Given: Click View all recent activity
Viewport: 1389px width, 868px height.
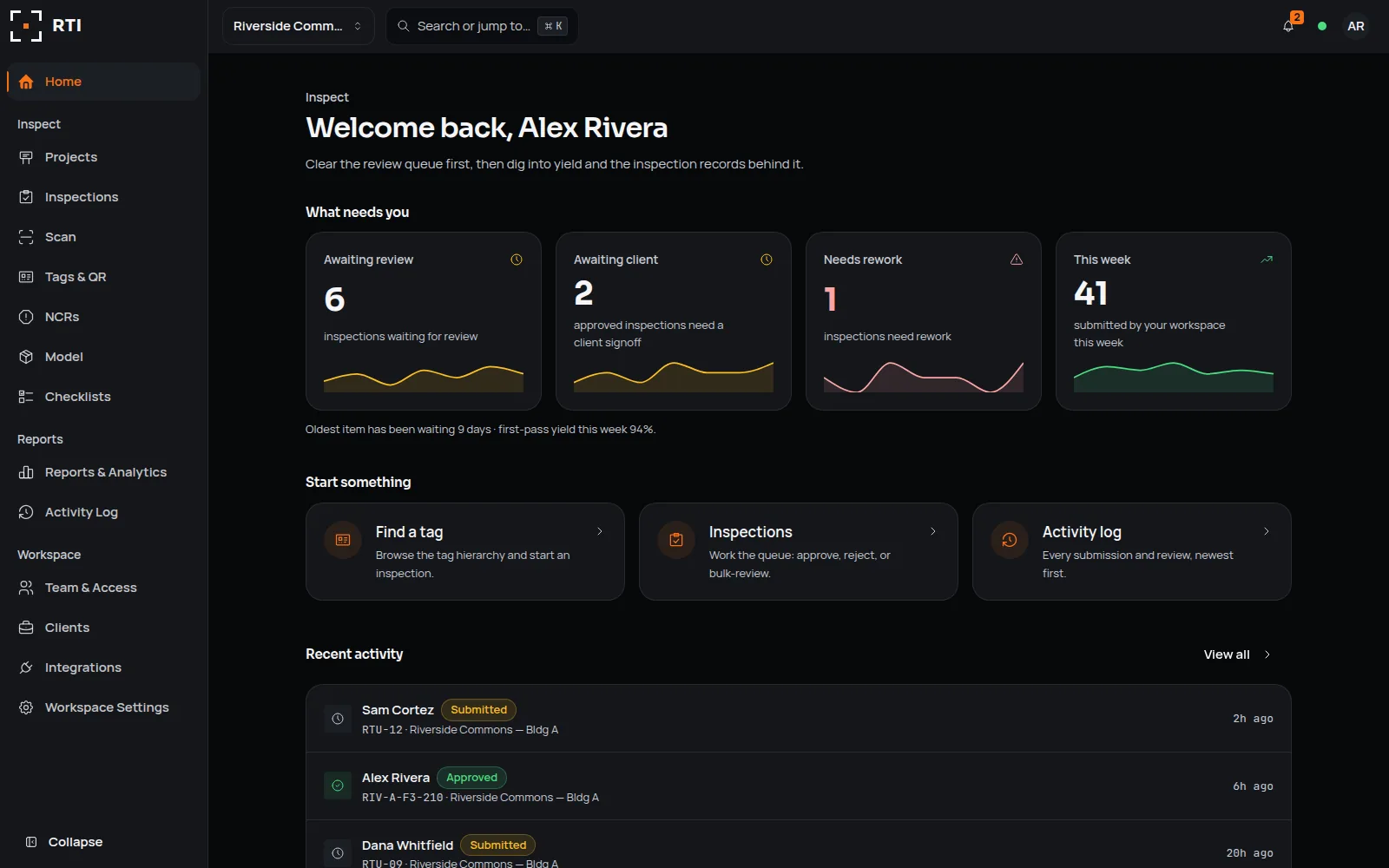Looking at the screenshot, I should point(1237,654).
